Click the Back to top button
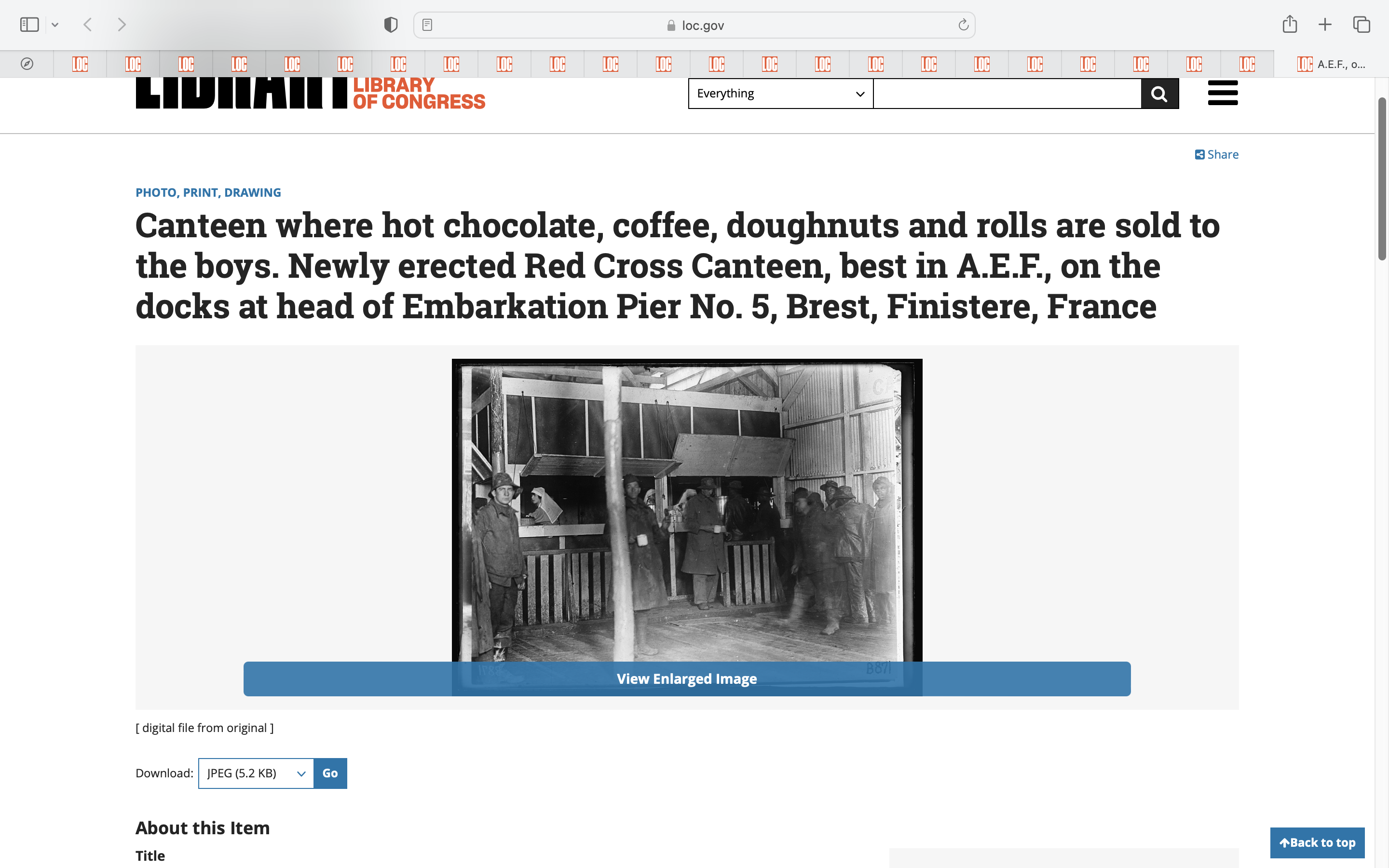 coord(1317,842)
